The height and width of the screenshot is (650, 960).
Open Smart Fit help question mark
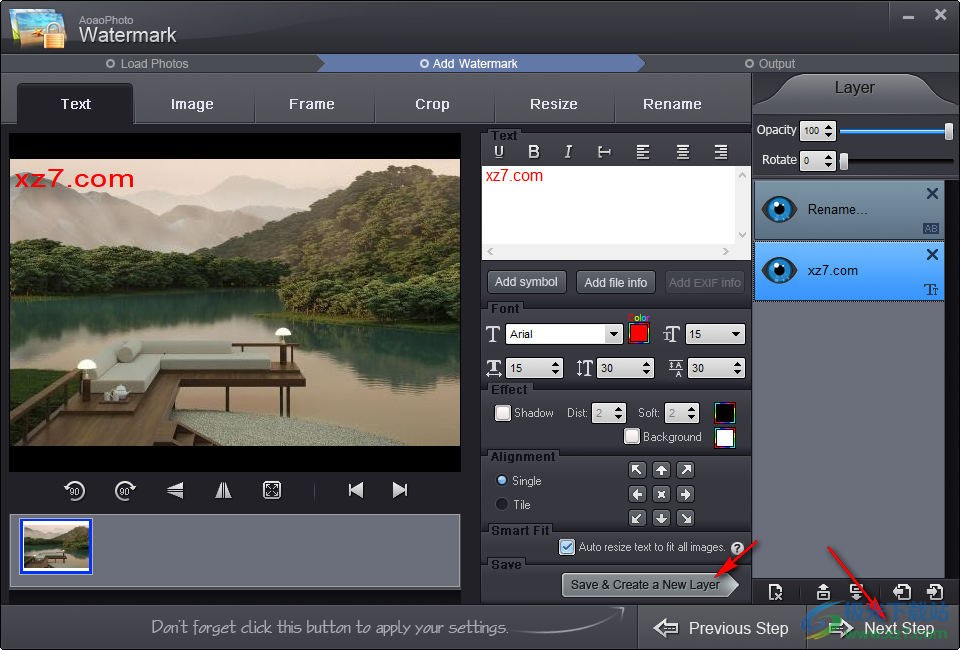pyautogui.click(x=738, y=548)
